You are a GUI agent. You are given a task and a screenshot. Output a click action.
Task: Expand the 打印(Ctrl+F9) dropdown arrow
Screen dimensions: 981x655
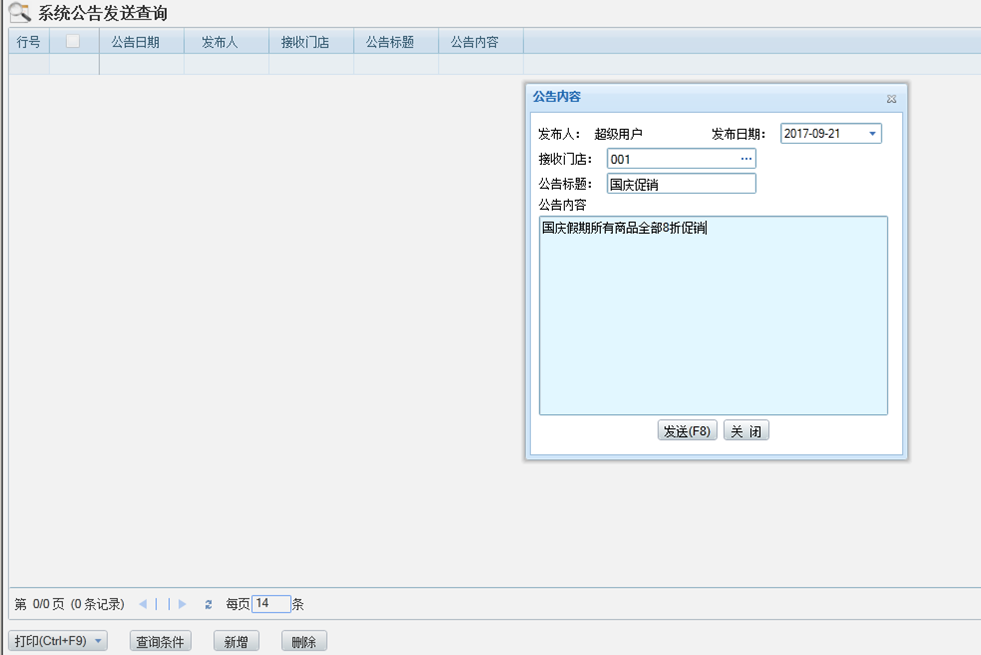(x=100, y=640)
